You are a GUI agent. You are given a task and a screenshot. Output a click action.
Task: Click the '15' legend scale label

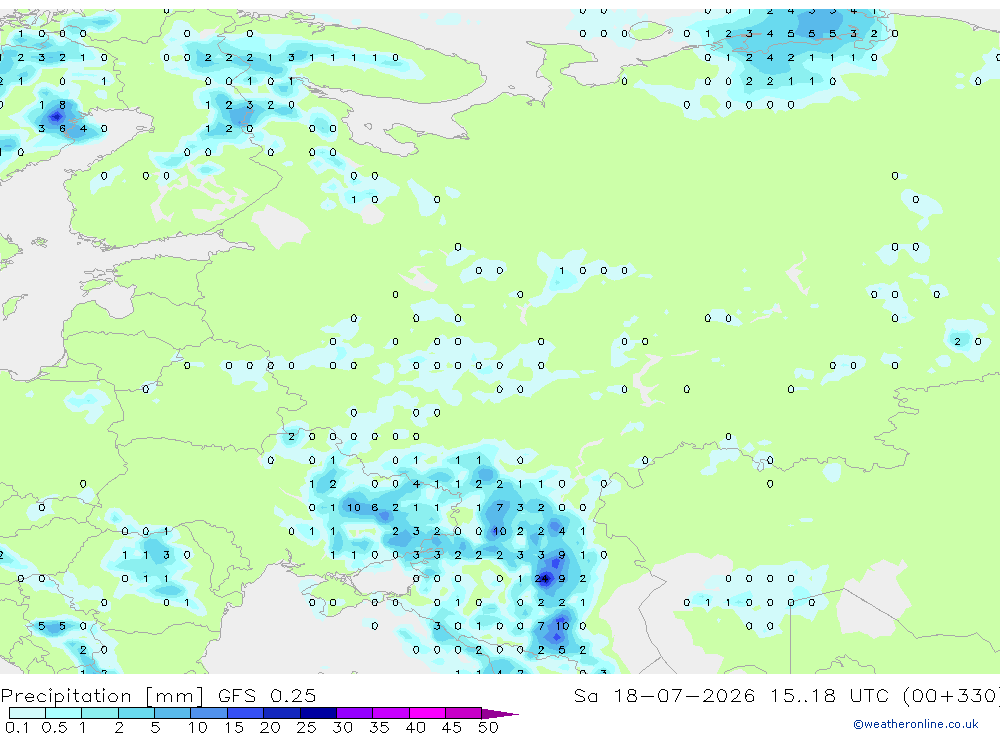tap(234, 727)
